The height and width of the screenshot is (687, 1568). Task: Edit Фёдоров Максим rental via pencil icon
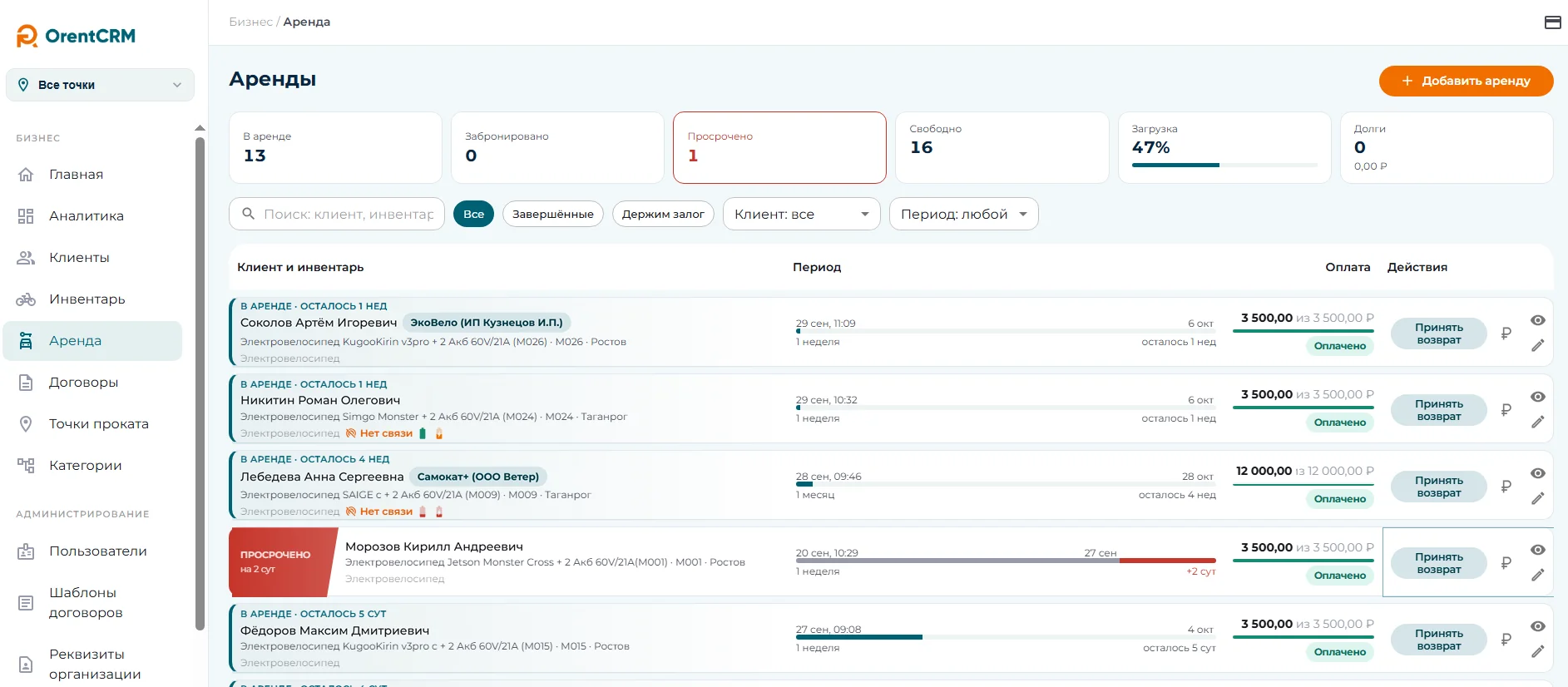point(1537,651)
